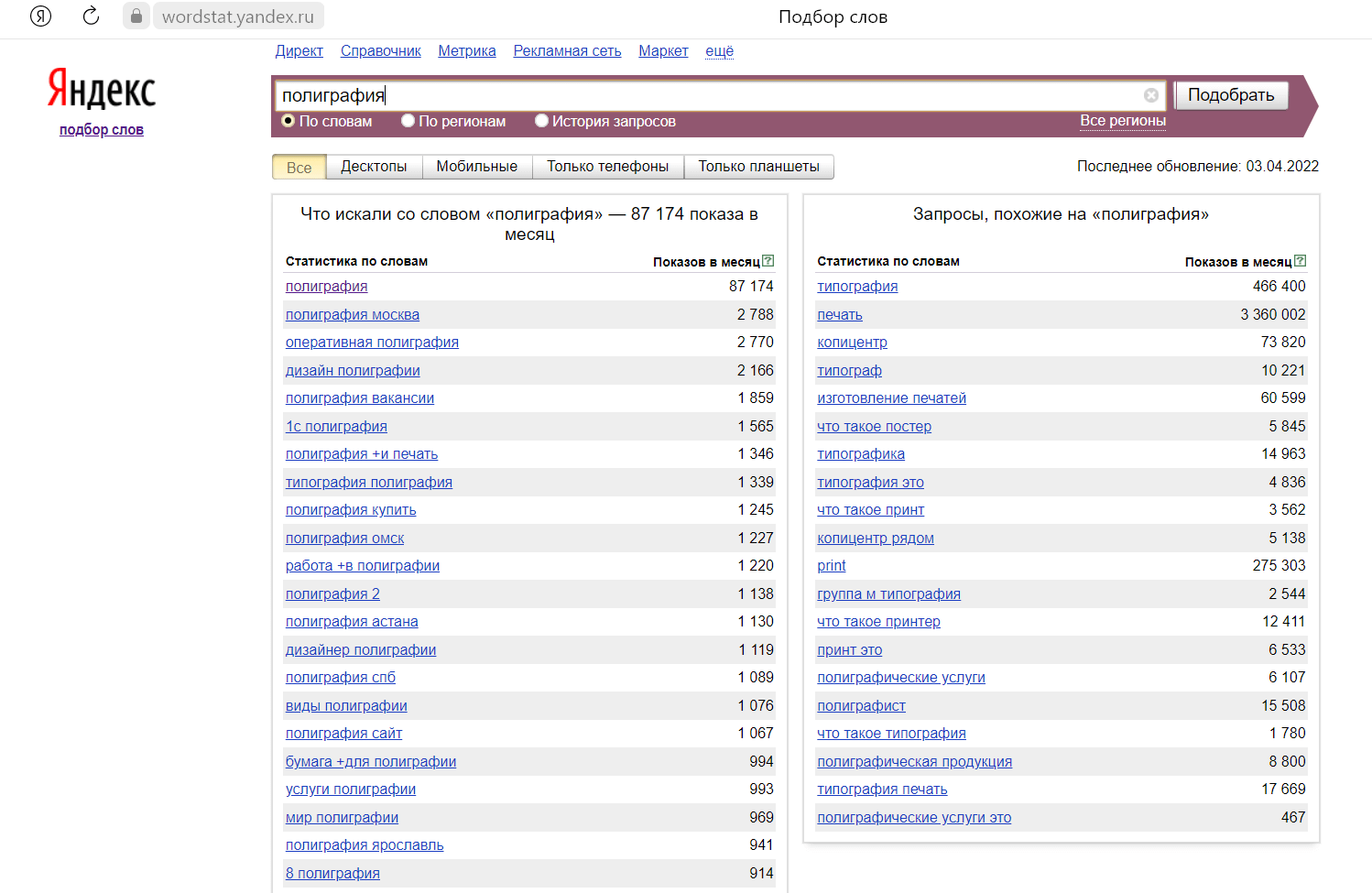The height and width of the screenshot is (893, 1372).
Task: Switch to the Только планшеты tab
Action: [x=759, y=167]
